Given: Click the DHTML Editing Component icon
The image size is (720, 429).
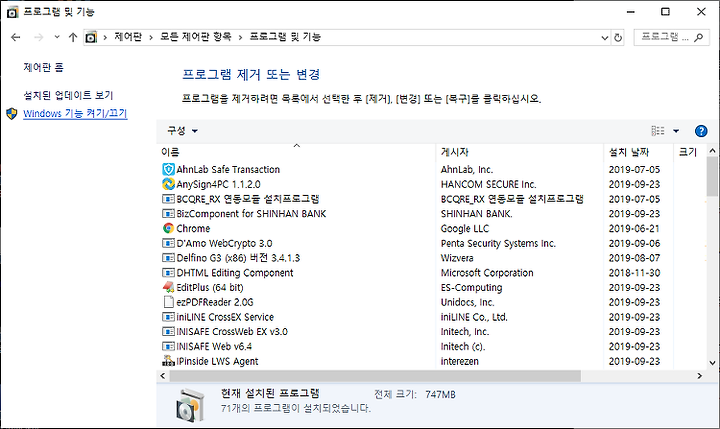Looking at the screenshot, I should 169,272.
